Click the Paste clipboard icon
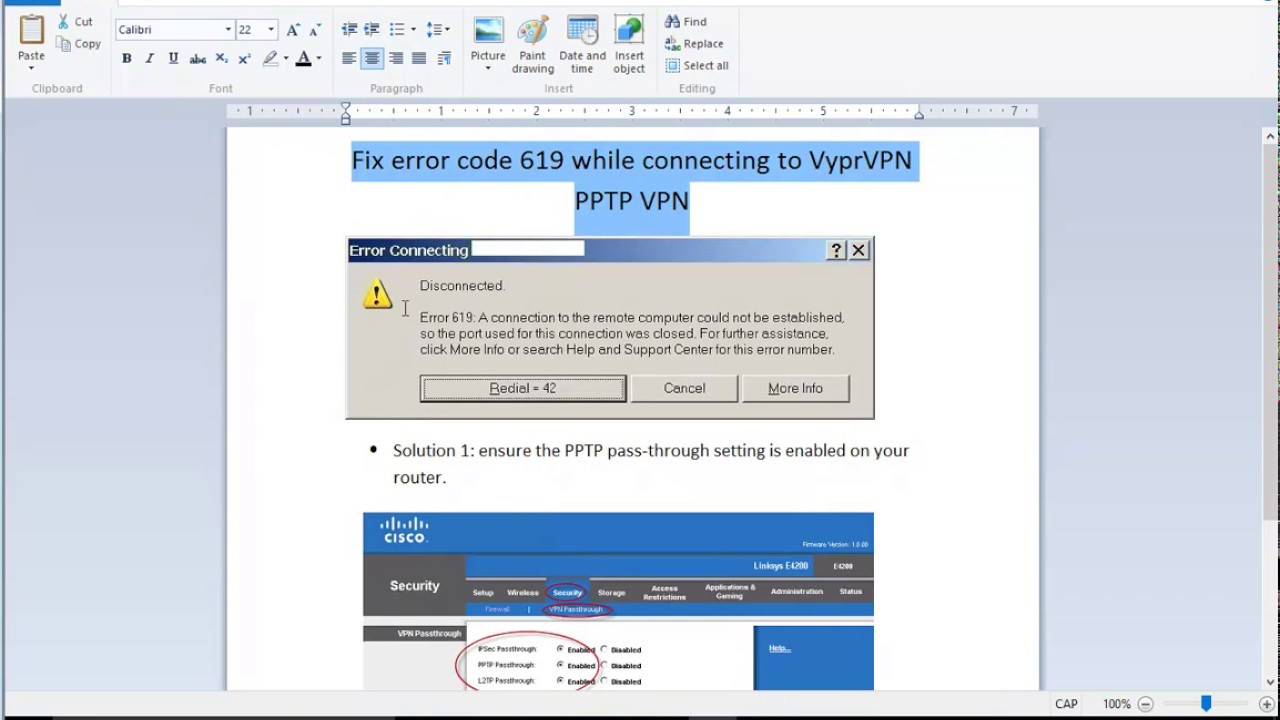 point(31,31)
